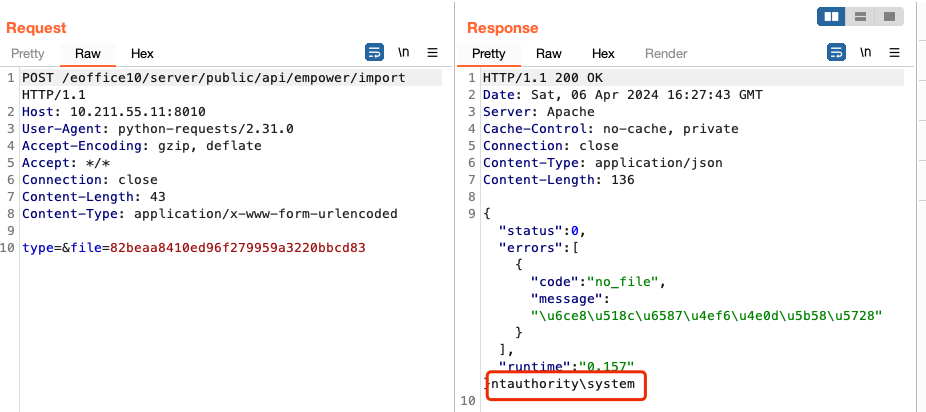
Task: Click the "errors" JSON key
Action: (x=530, y=248)
